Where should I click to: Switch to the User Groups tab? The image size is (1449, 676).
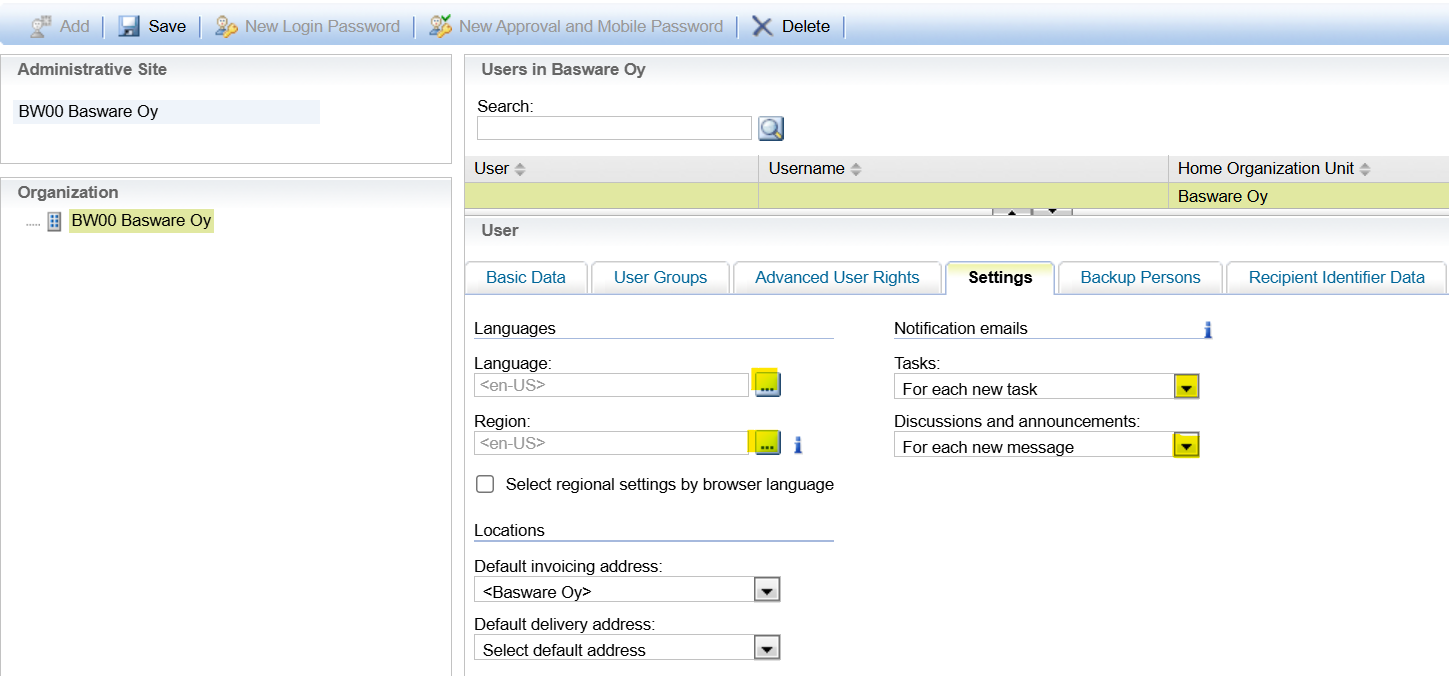click(x=660, y=277)
